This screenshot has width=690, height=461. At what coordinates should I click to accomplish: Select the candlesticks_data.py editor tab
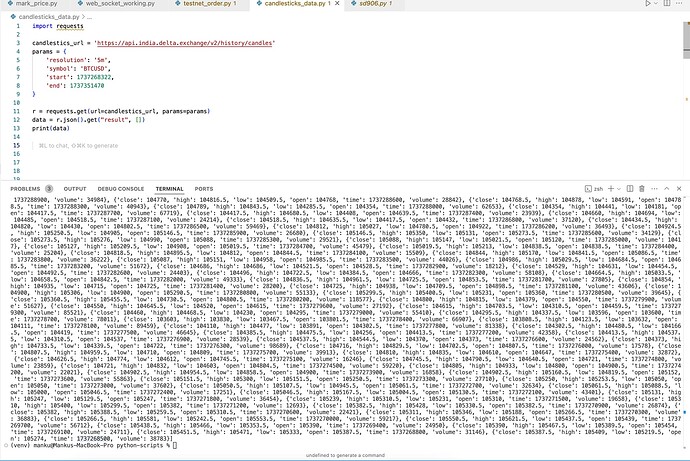pos(294,3)
